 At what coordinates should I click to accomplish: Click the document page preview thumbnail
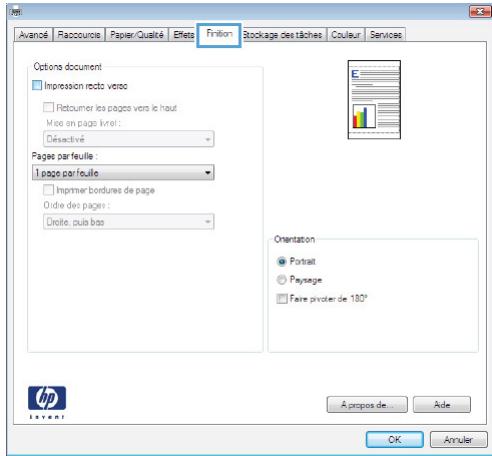tap(374, 100)
